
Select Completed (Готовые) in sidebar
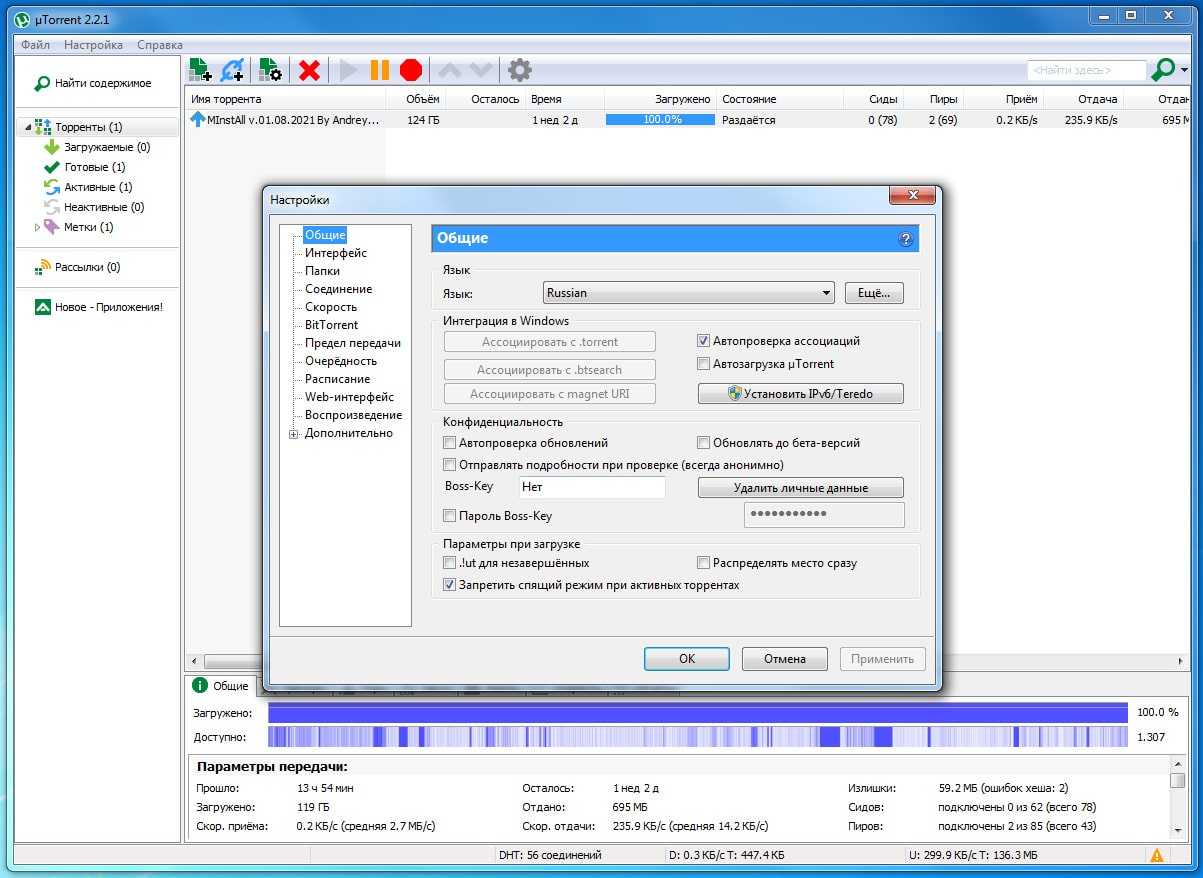[95, 167]
